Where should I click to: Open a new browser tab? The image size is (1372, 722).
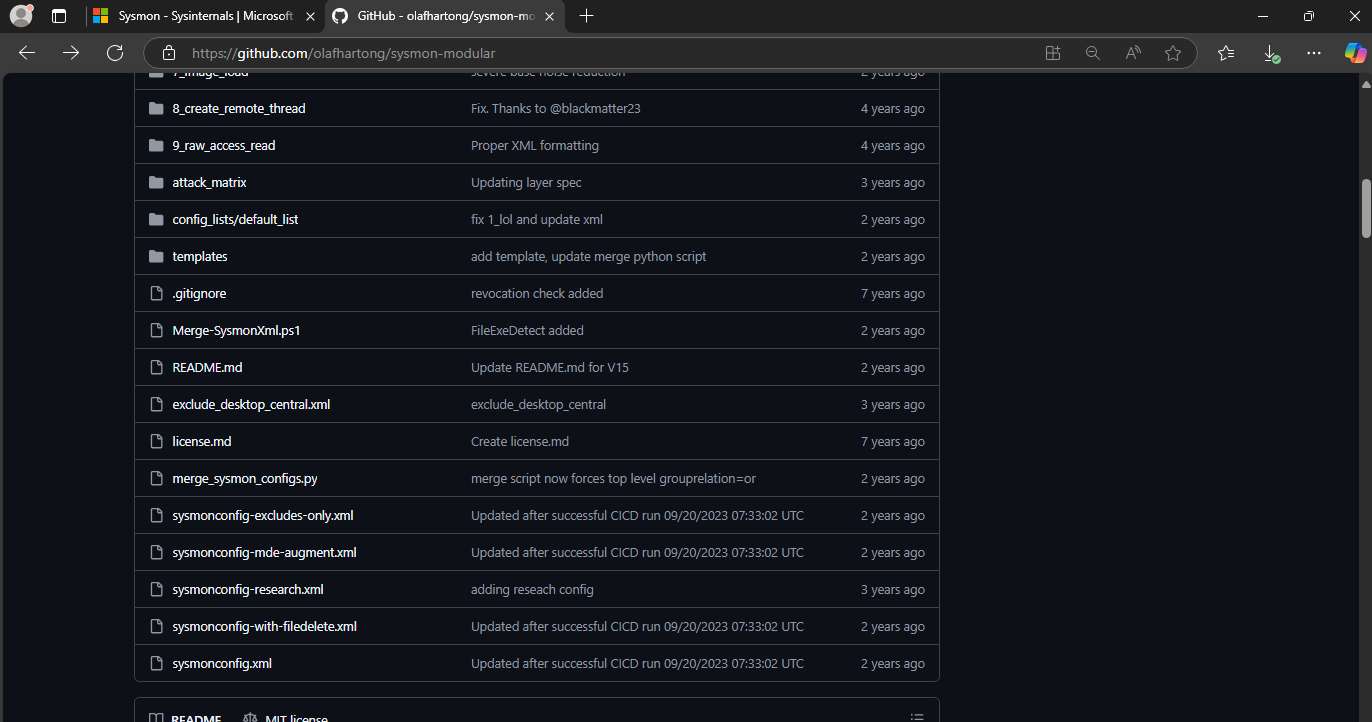tap(586, 16)
